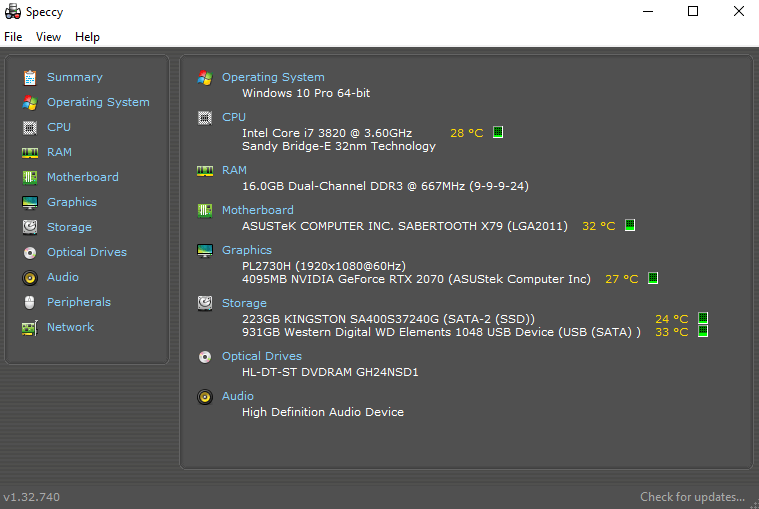Screen dimensions: 759x509
Task: Click the green temperature indicator beside GPU 27 °C
Action: [653, 278]
